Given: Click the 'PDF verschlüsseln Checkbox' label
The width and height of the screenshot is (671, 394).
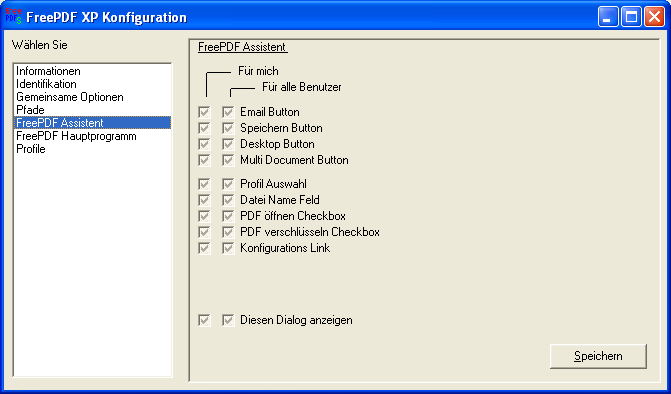Looking at the screenshot, I should coord(310,232).
